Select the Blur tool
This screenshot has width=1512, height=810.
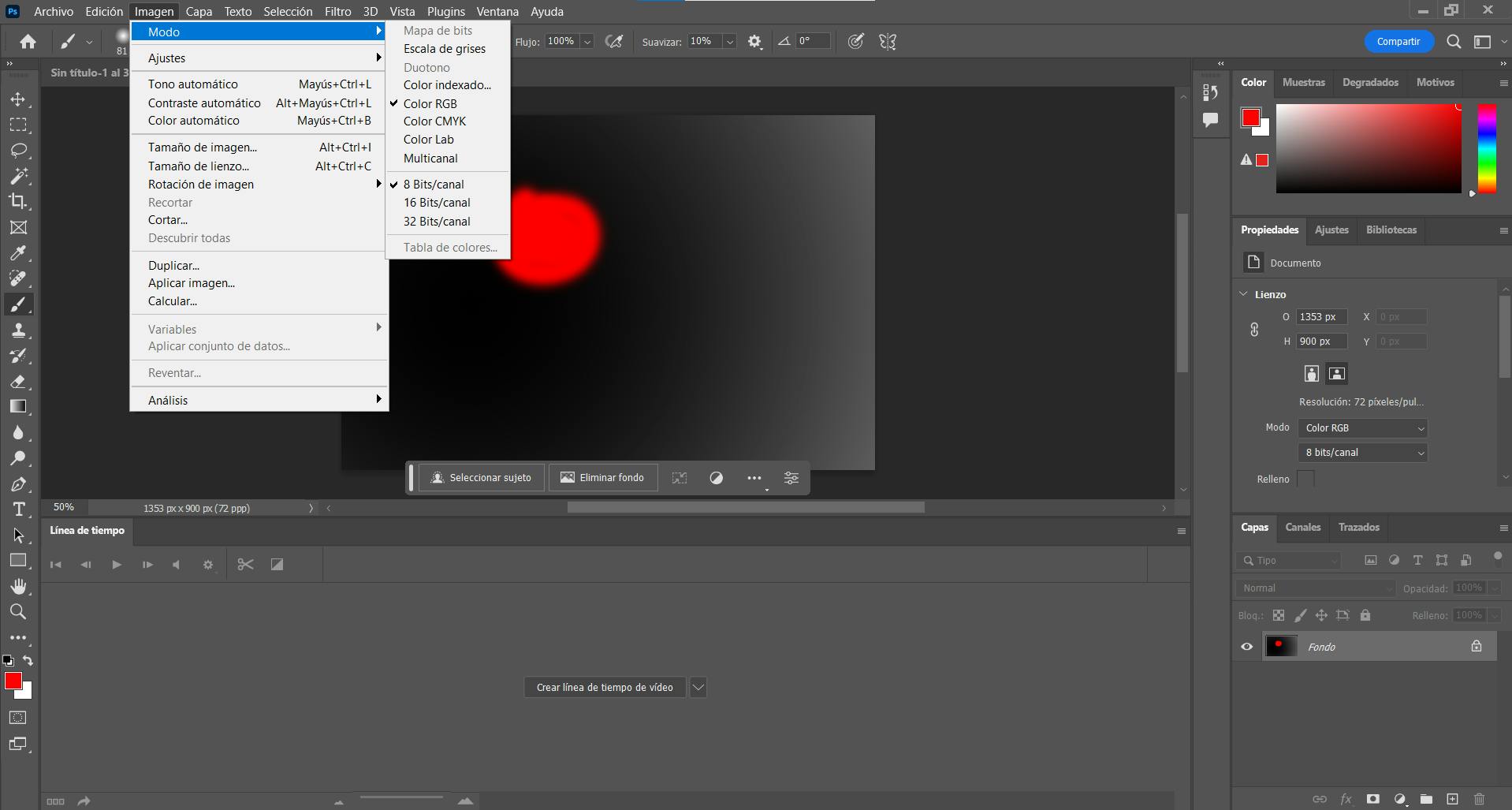[18, 432]
